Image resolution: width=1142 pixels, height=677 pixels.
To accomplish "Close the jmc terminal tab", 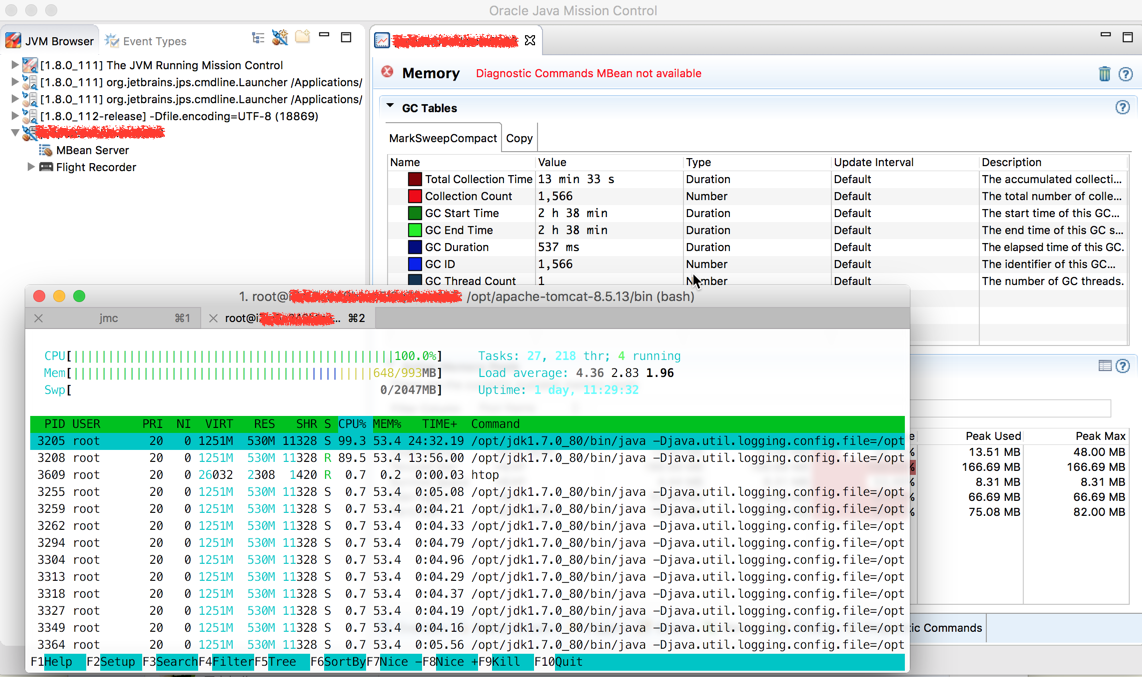I will [39, 318].
